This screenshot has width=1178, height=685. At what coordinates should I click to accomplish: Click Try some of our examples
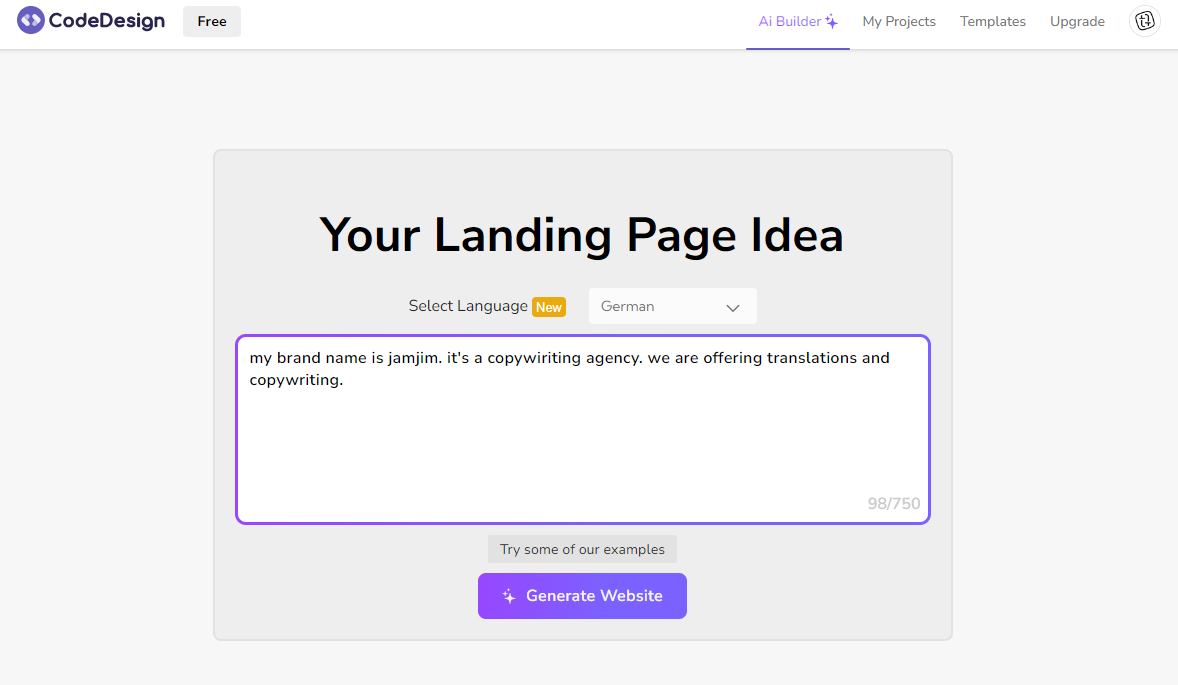[x=582, y=549]
